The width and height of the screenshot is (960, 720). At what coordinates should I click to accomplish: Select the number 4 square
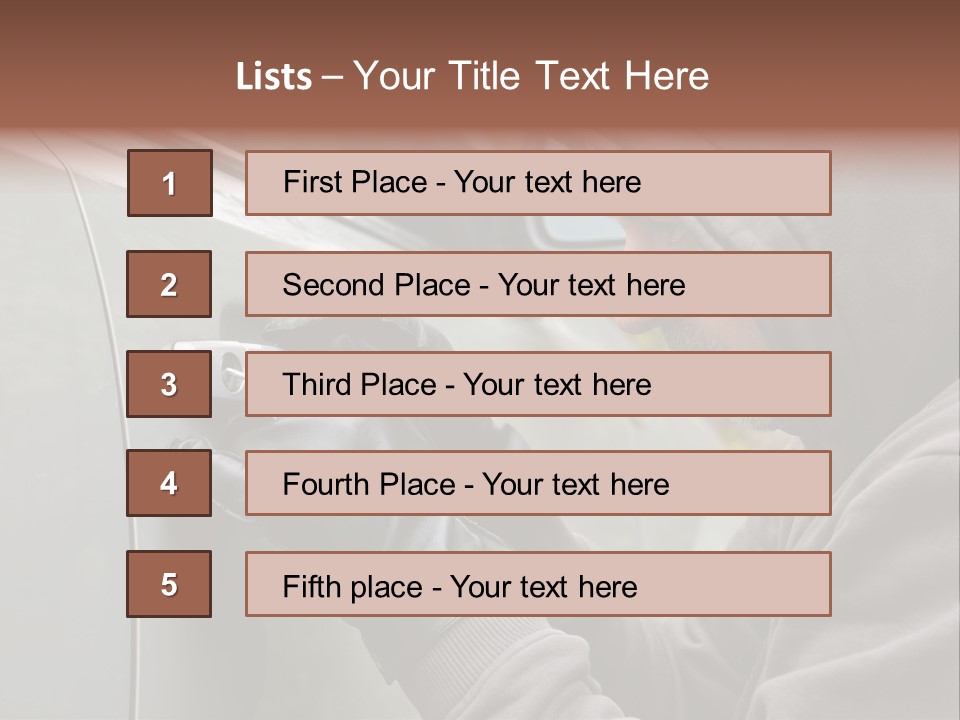pos(169,483)
